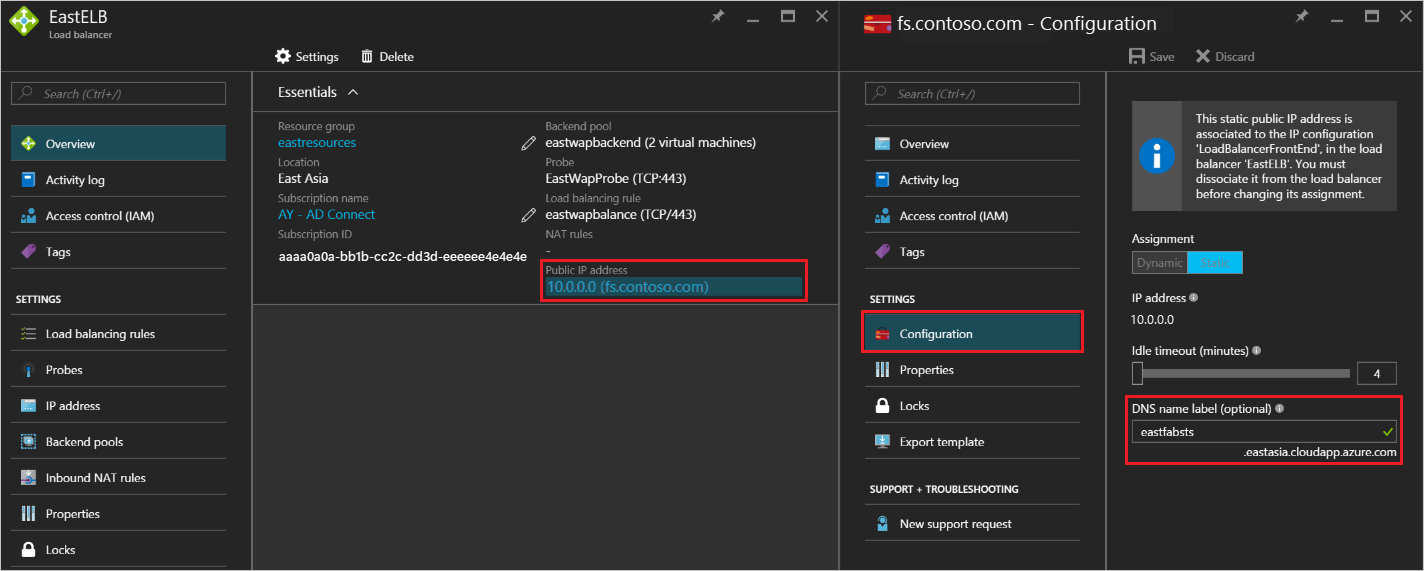This screenshot has height=571, width=1424.
Task: Click the .eastasia.cloudapp.azure.com suffix text
Action: coord(1320,453)
